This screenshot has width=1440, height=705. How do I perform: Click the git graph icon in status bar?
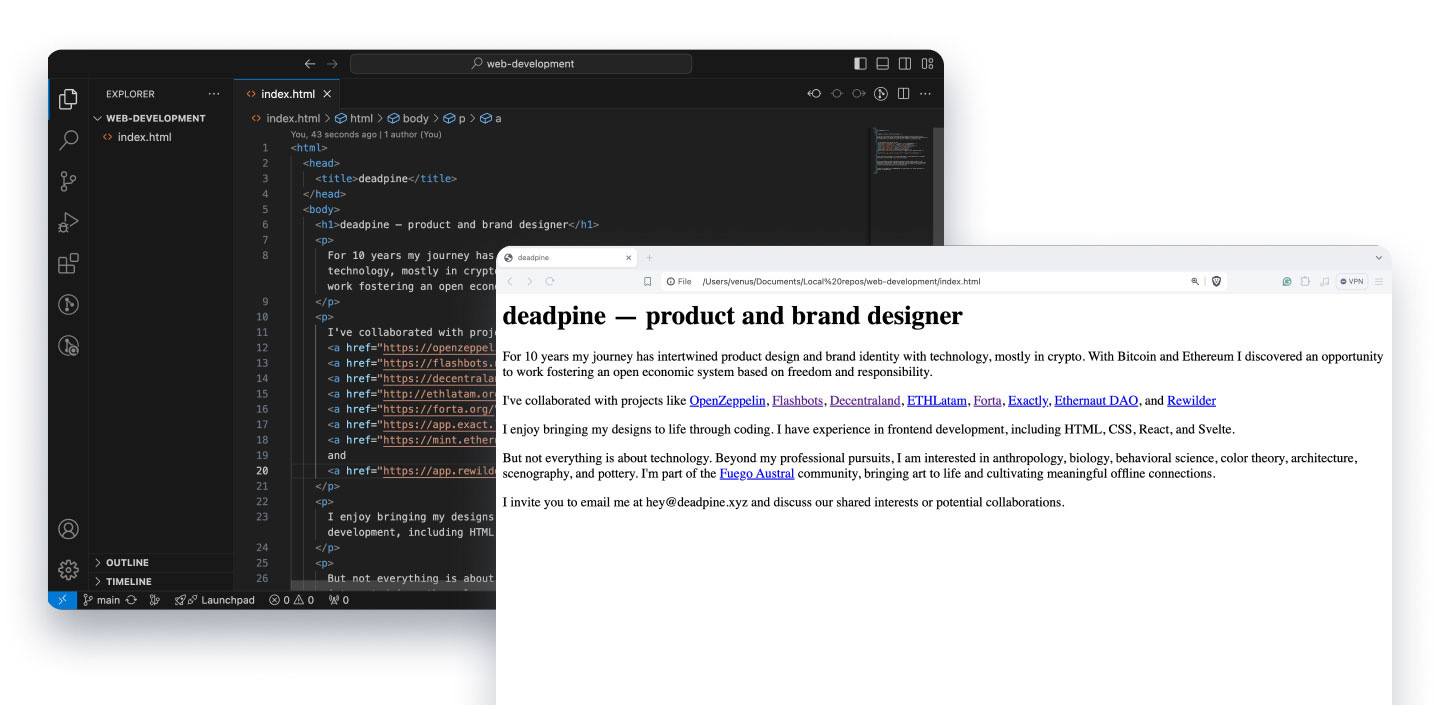click(x=154, y=600)
